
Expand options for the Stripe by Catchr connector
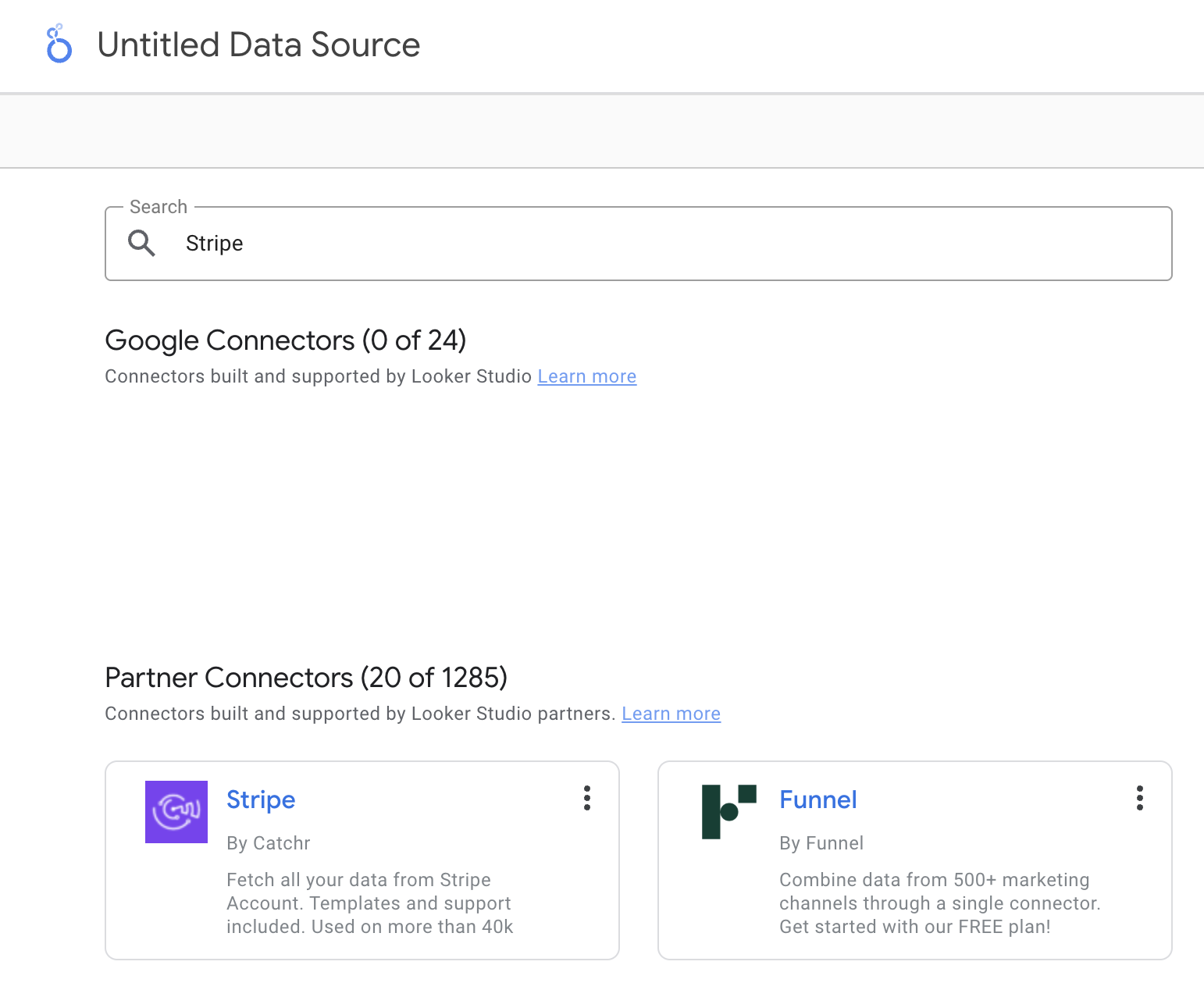(x=586, y=798)
